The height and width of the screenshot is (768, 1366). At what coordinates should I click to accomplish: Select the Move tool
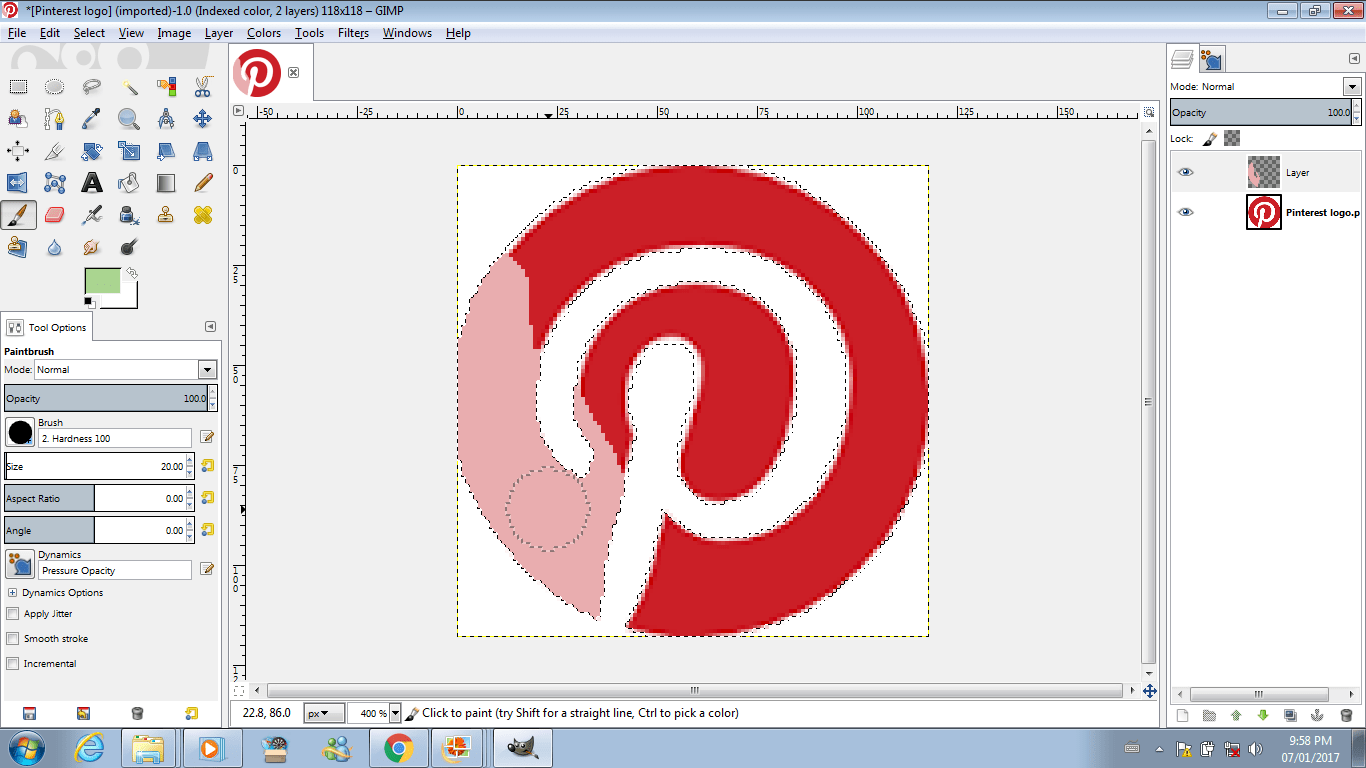click(x=203, y=119)
